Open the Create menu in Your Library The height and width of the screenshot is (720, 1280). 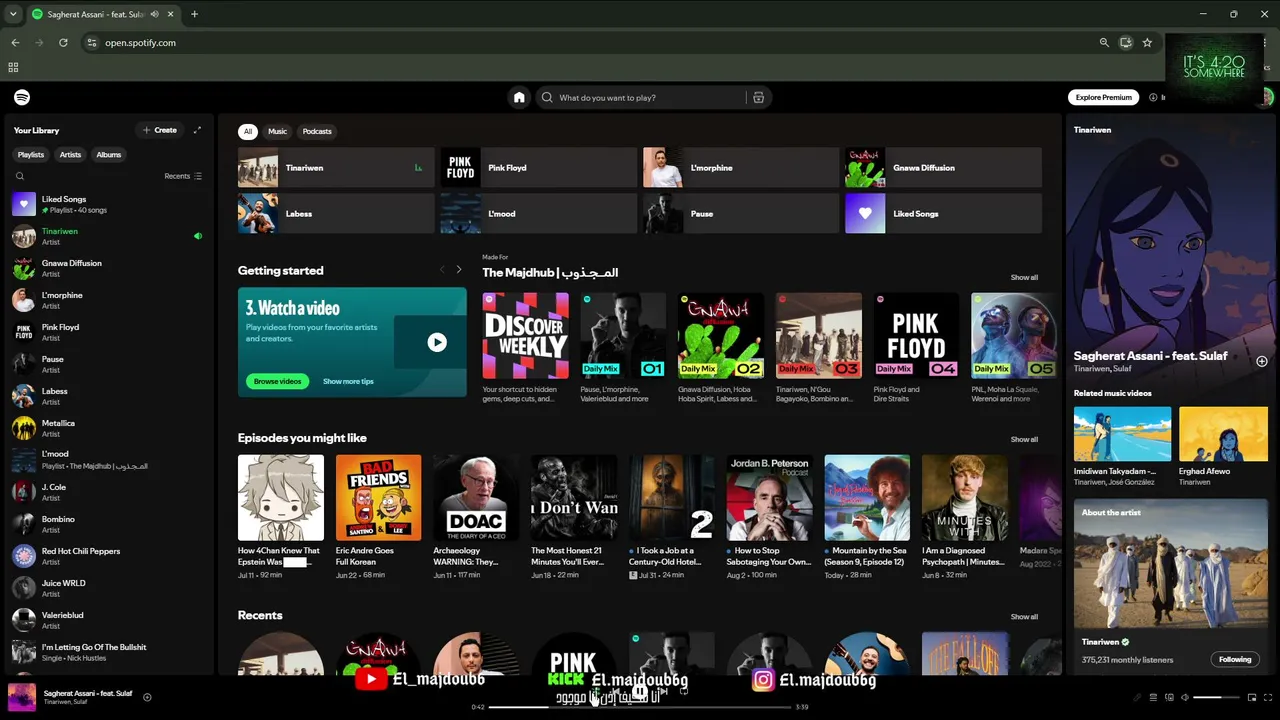click(x=160, y=130)
